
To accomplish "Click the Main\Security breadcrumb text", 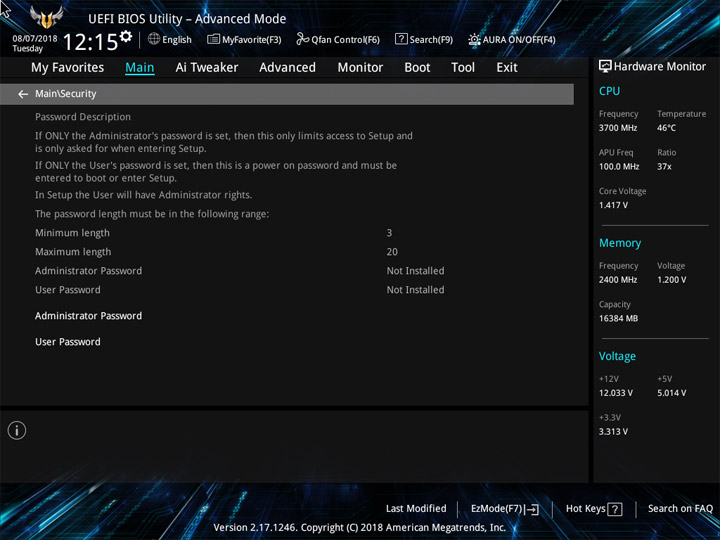I will [x=66, y=94].
